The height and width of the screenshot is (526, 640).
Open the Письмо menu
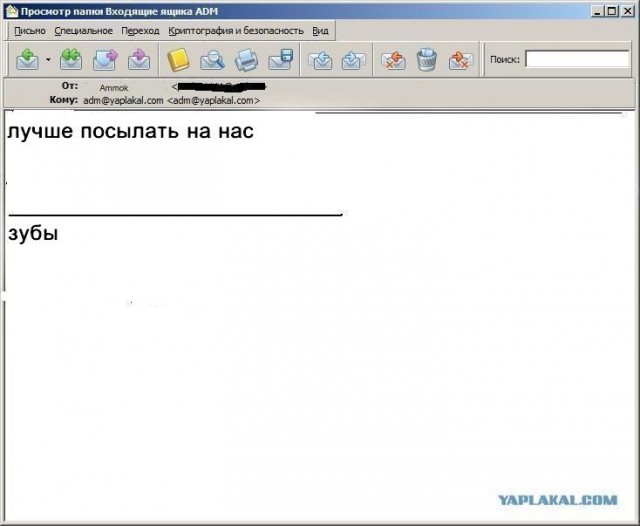click(x=30, y=31)
